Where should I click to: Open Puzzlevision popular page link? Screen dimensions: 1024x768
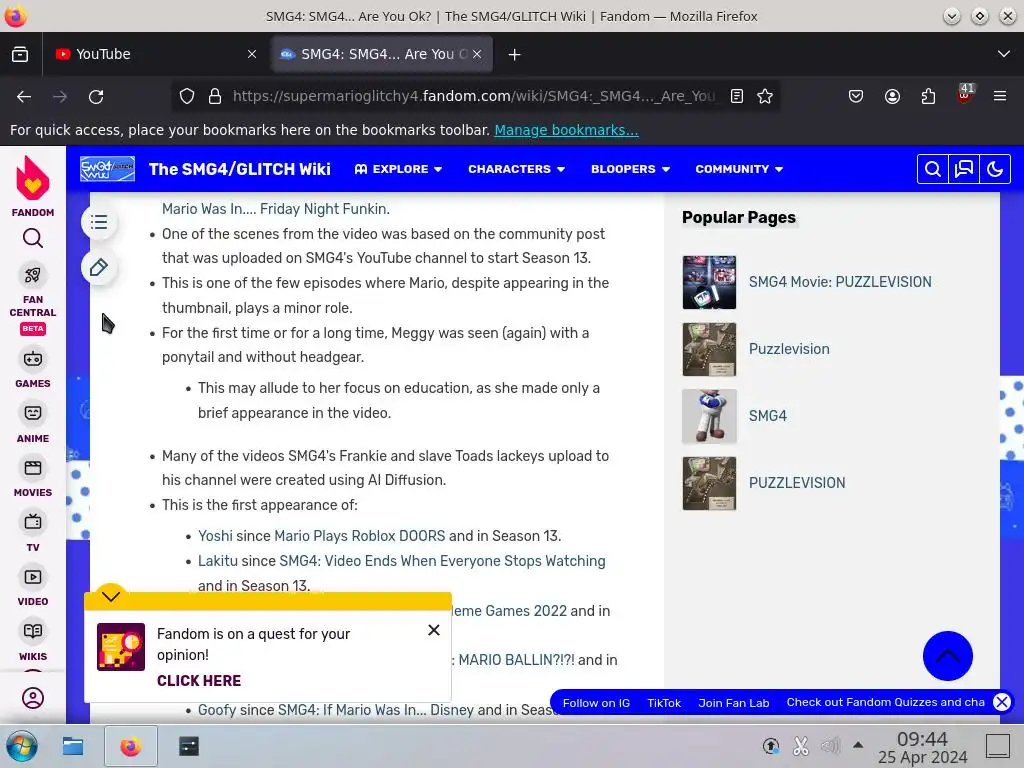click(789, 349)
